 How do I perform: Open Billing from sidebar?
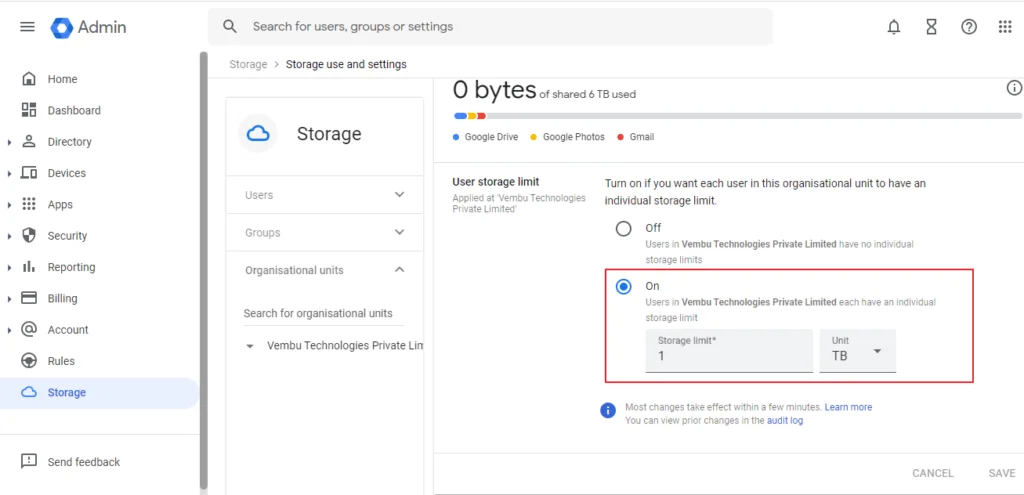(62, 298)
